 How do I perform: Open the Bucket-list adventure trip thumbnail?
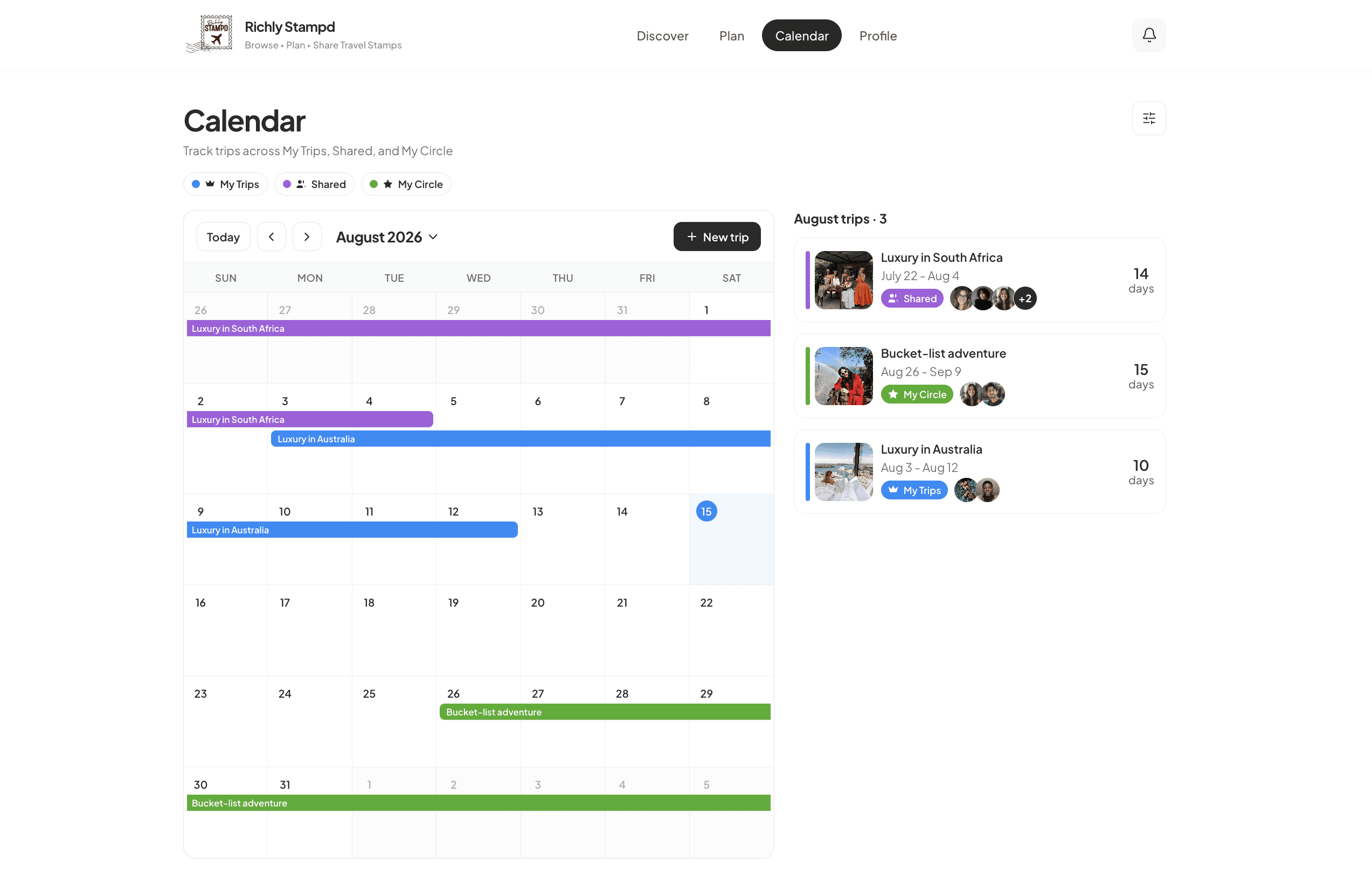coord(843,376)
